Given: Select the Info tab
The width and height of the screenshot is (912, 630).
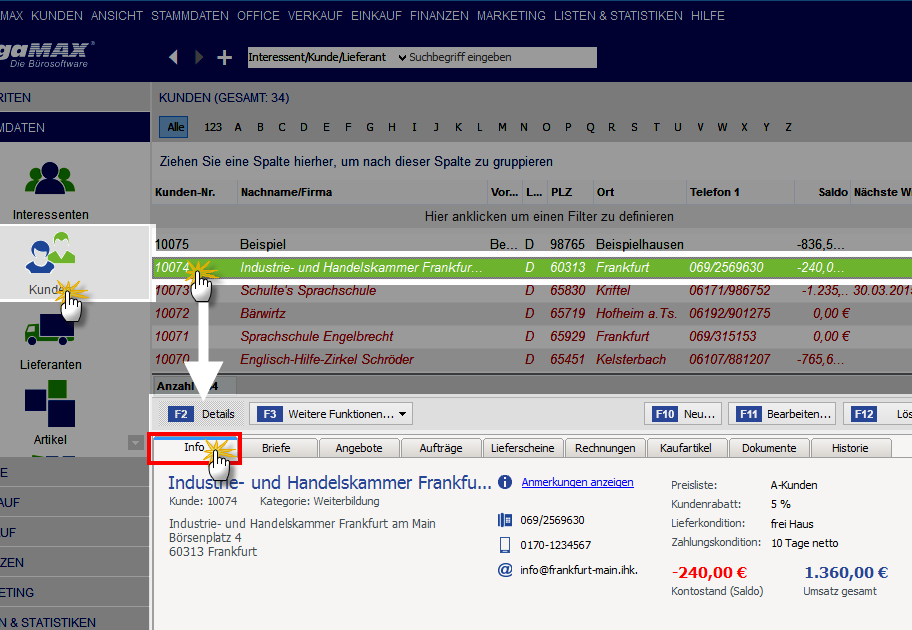Looking at the screenshot, I should click(x=194, y=447).
